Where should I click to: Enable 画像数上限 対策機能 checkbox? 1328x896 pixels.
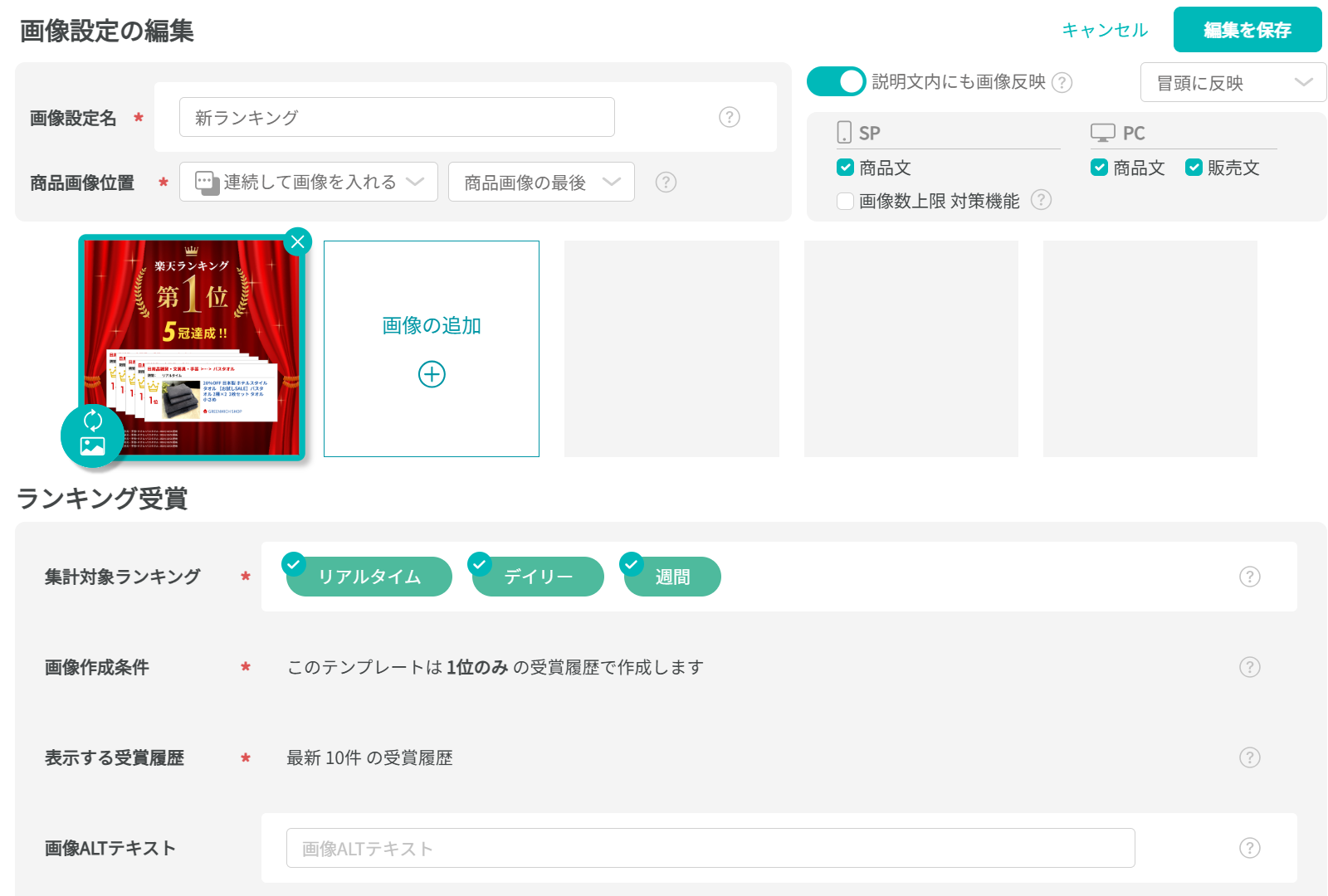click(845, 201)
